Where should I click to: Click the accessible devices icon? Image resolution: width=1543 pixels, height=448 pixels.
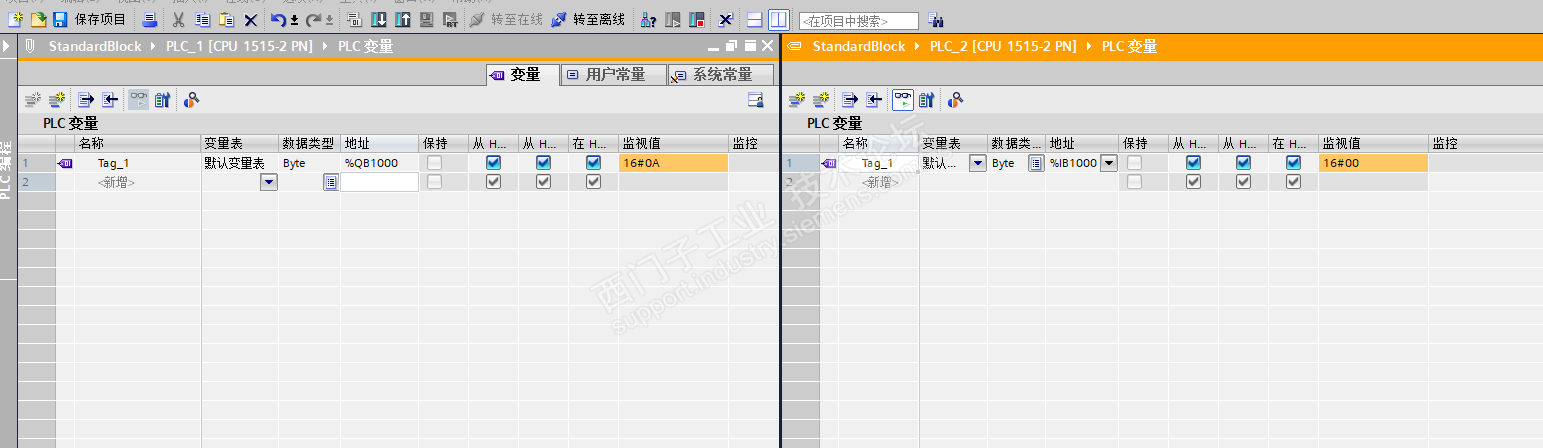(648, 19)
